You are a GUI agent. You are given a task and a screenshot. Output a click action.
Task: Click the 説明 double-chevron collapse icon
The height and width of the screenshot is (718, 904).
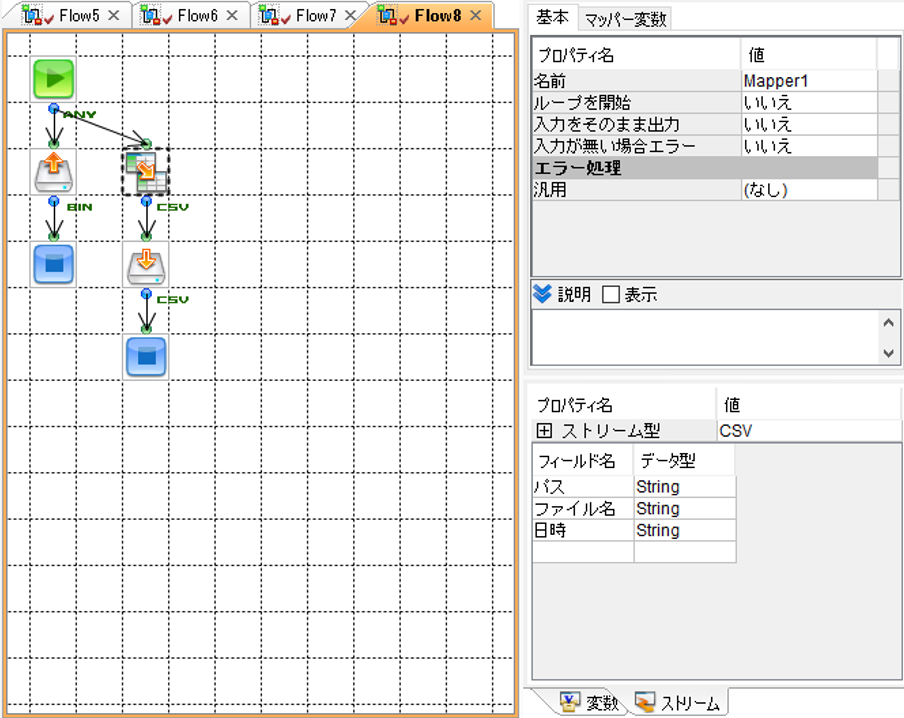coord(542,294)
